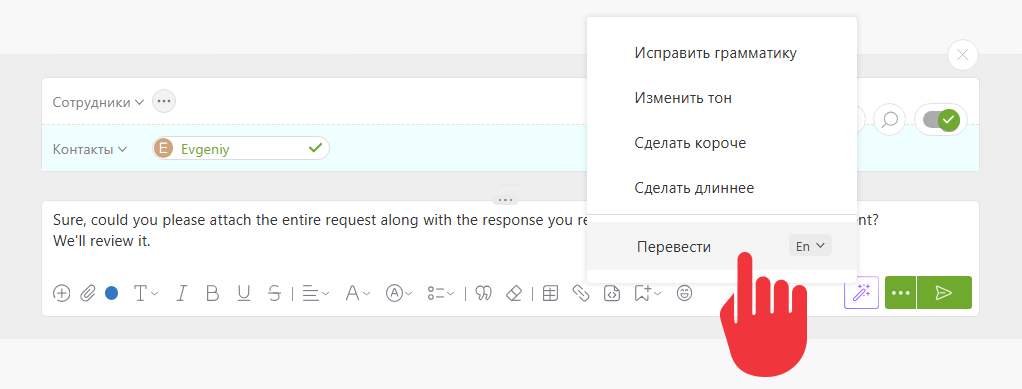The image size is (1022, 389).
Task: Click the AI magic wand button
Action: pyautogui.click(x=862, y=293)
